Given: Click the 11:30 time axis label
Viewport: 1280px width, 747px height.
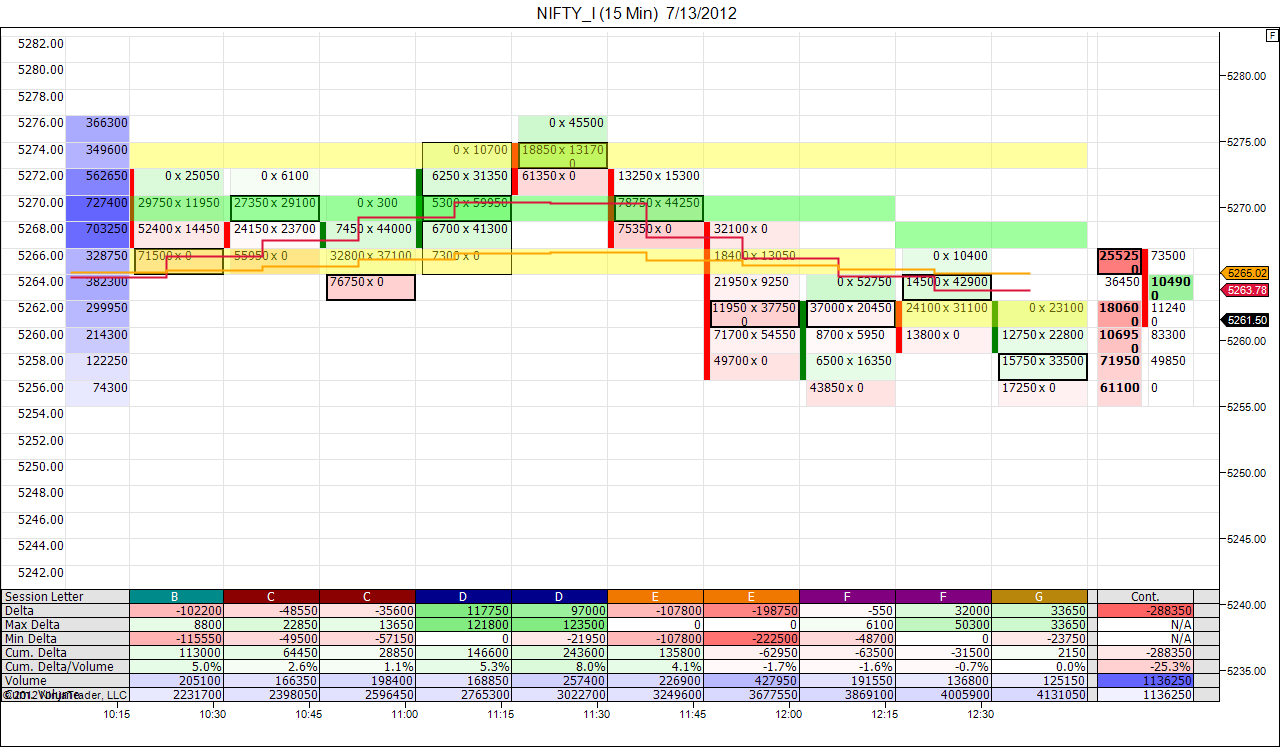Looking at the screenshot, I should pyautogui.click(x=597, y=714).
